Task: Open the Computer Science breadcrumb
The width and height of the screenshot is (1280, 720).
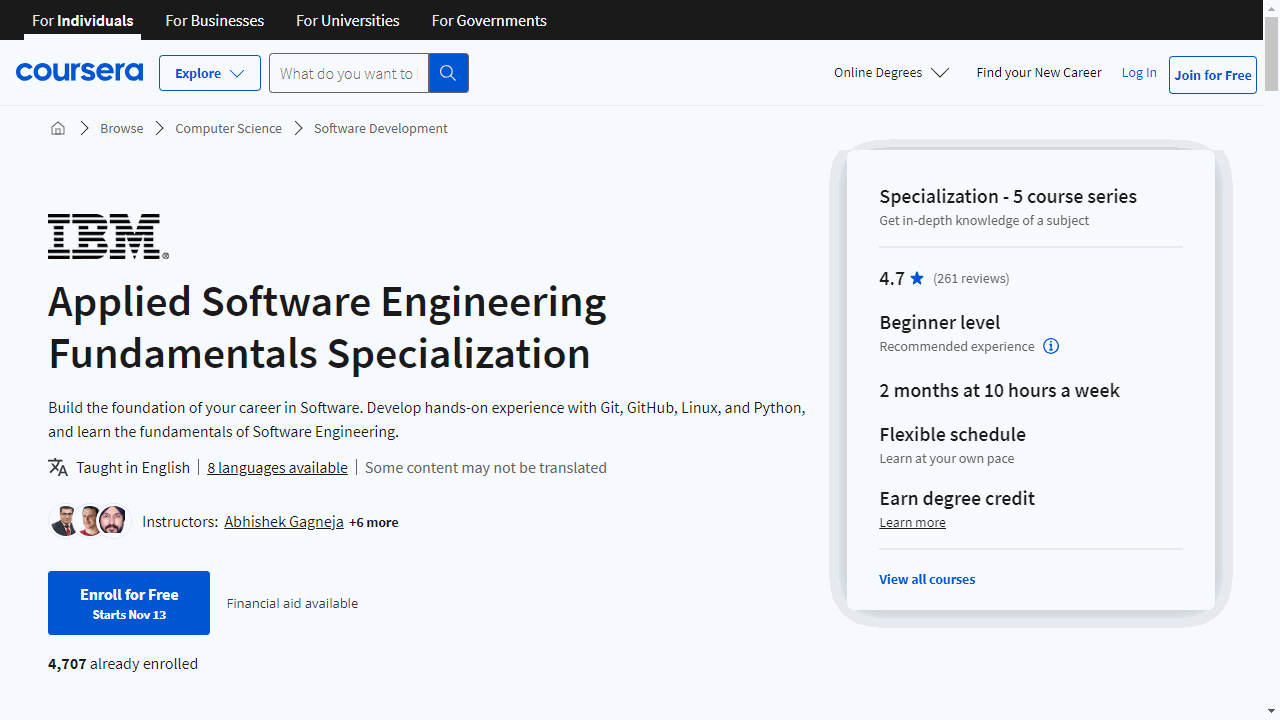Action: point(229,128)
